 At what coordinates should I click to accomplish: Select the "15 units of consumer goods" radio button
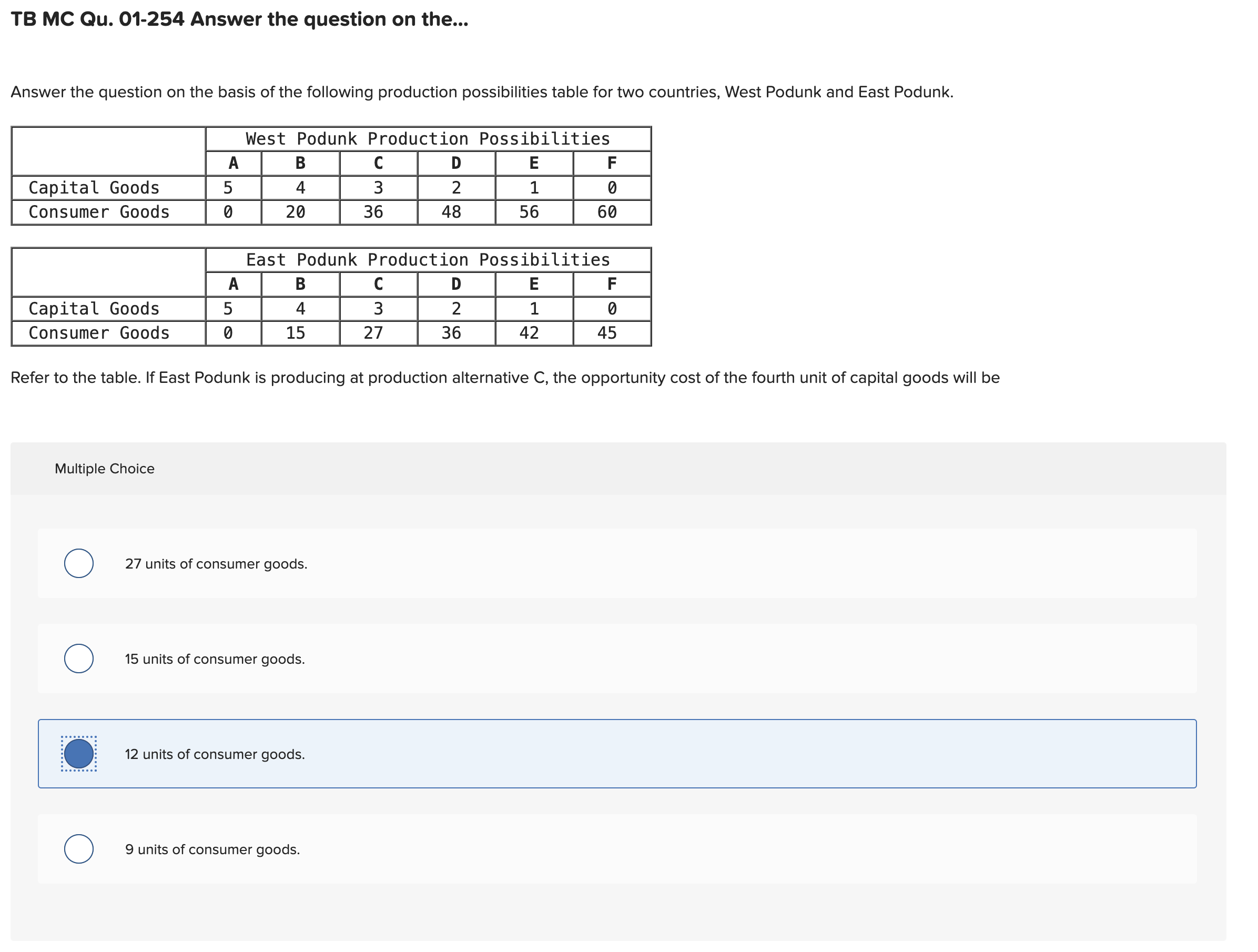click(79, 659)
